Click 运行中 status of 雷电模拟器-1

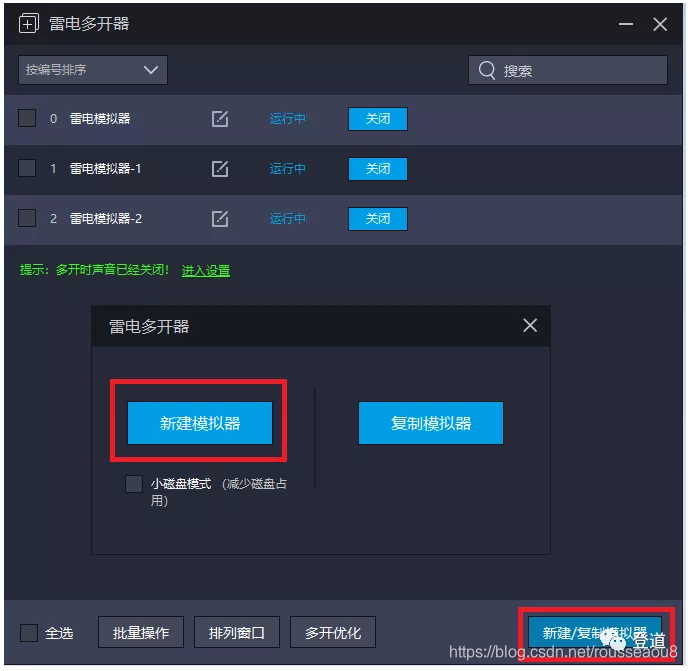(287, 169)
